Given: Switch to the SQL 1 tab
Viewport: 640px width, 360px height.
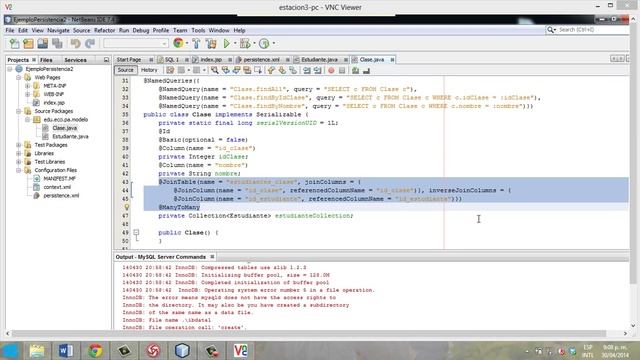Looking at the screenshot, I should (172, 60).
